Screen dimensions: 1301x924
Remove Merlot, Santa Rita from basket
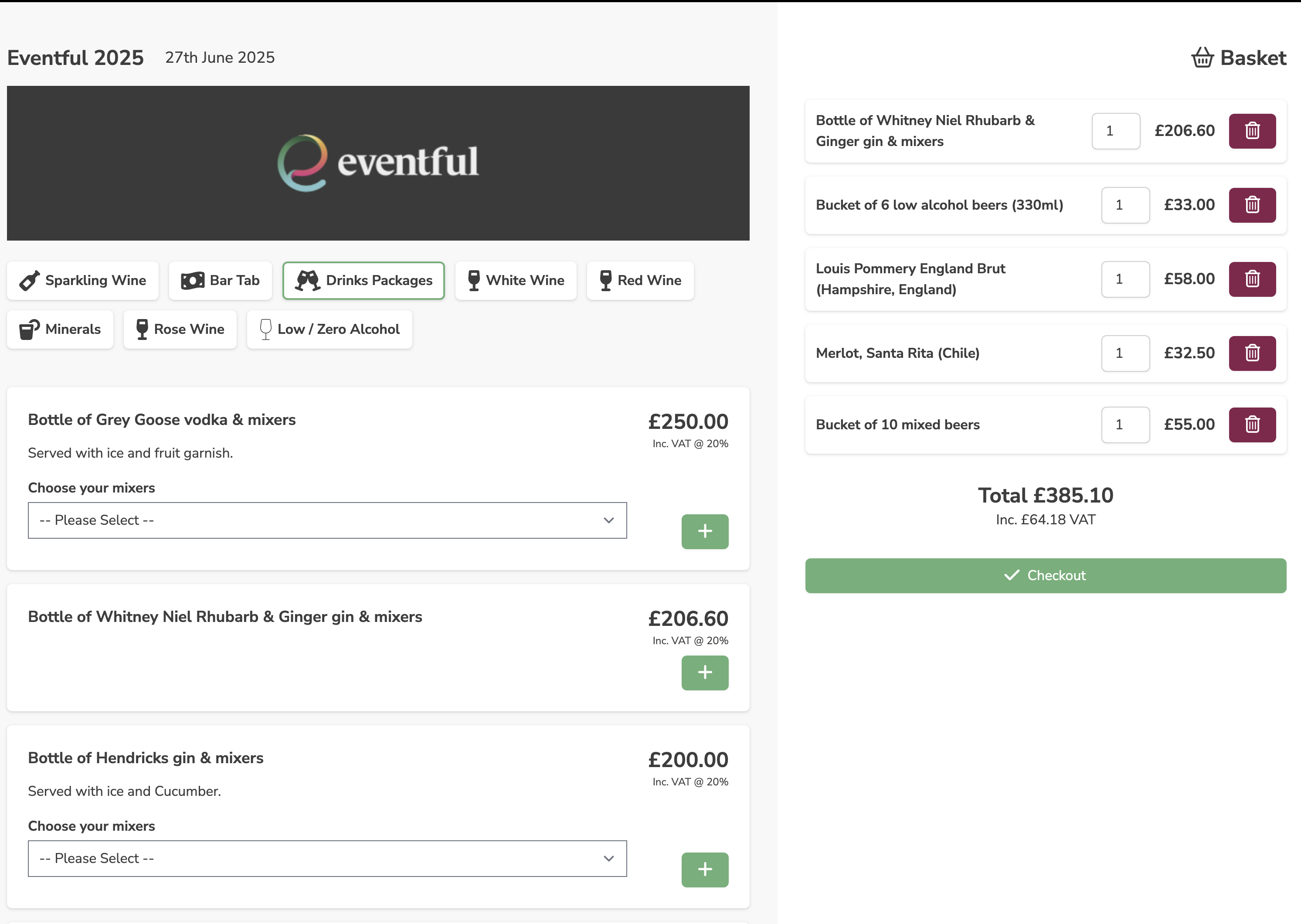click(x=1251, y=353)
